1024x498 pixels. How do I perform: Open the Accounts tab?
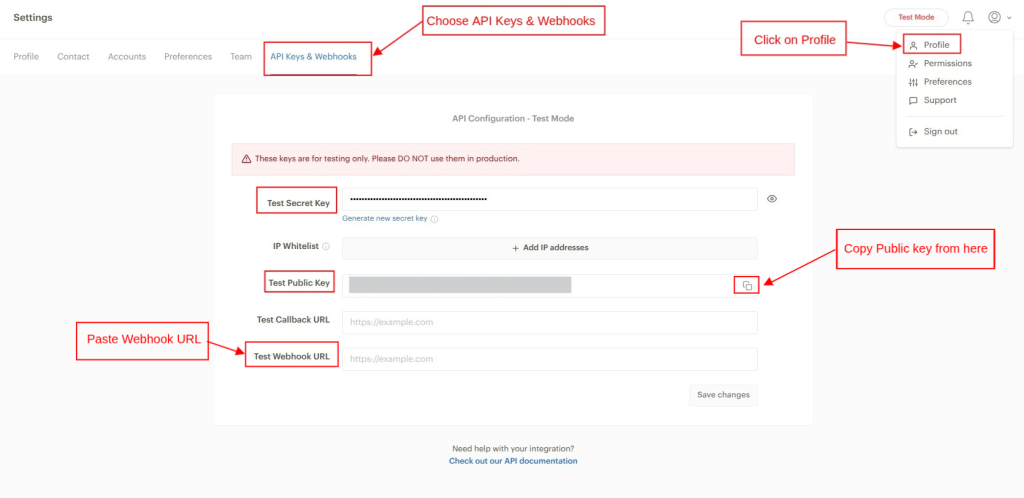pyautogui.click(x=127, y=57)
